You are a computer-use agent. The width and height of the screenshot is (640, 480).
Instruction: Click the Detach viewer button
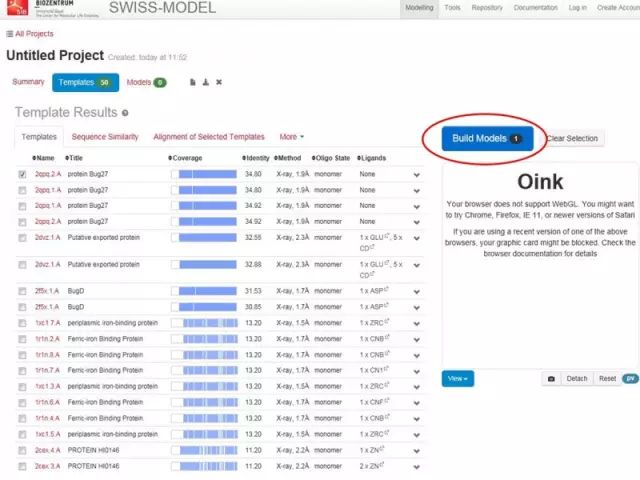pyautogui.click(x=577, y=379)
